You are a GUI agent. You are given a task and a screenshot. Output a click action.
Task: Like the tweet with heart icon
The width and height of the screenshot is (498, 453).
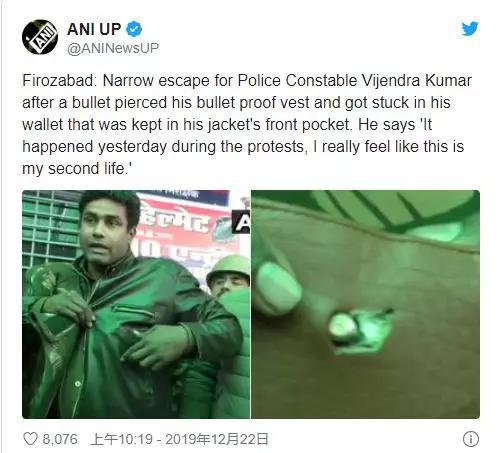(30, 439)
